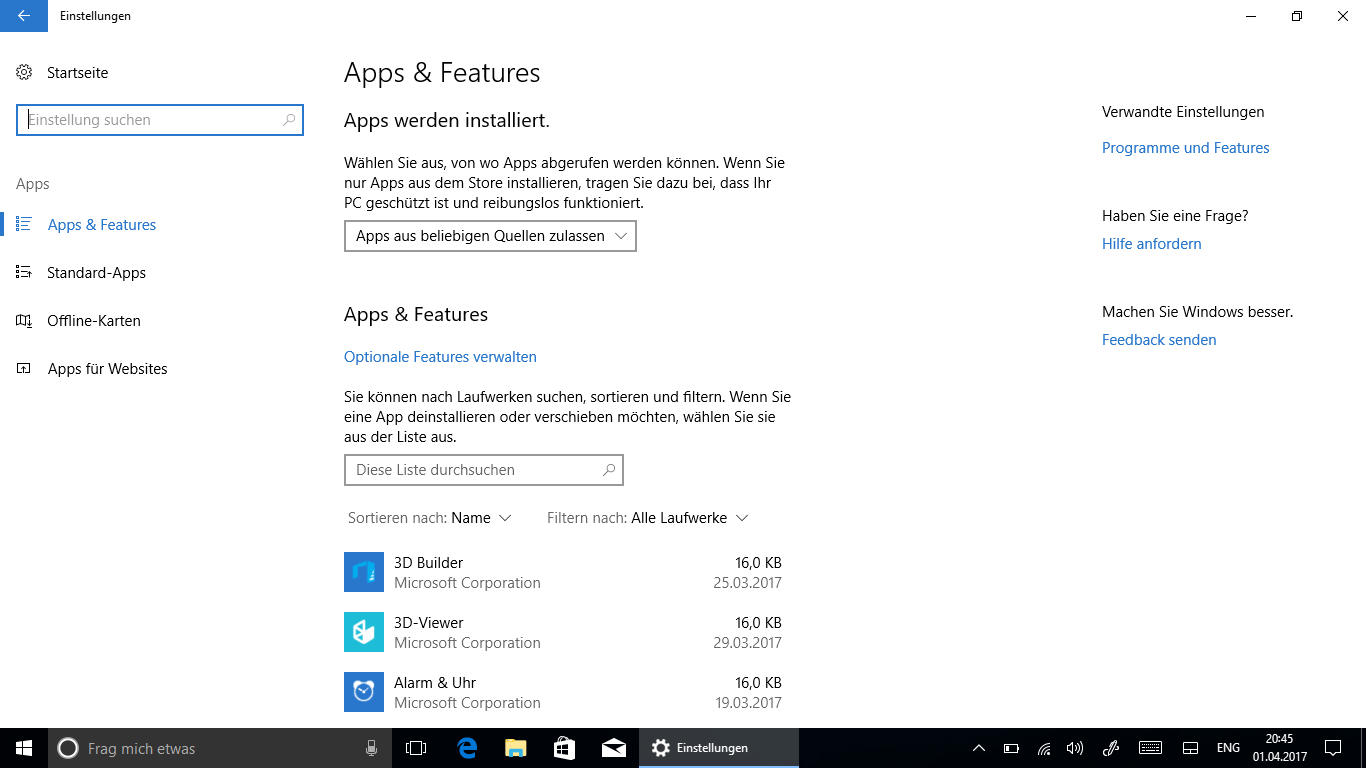Click the 3D-Viewer app icon
Screen dimensions: 1366x768
[x=364, y=632]
